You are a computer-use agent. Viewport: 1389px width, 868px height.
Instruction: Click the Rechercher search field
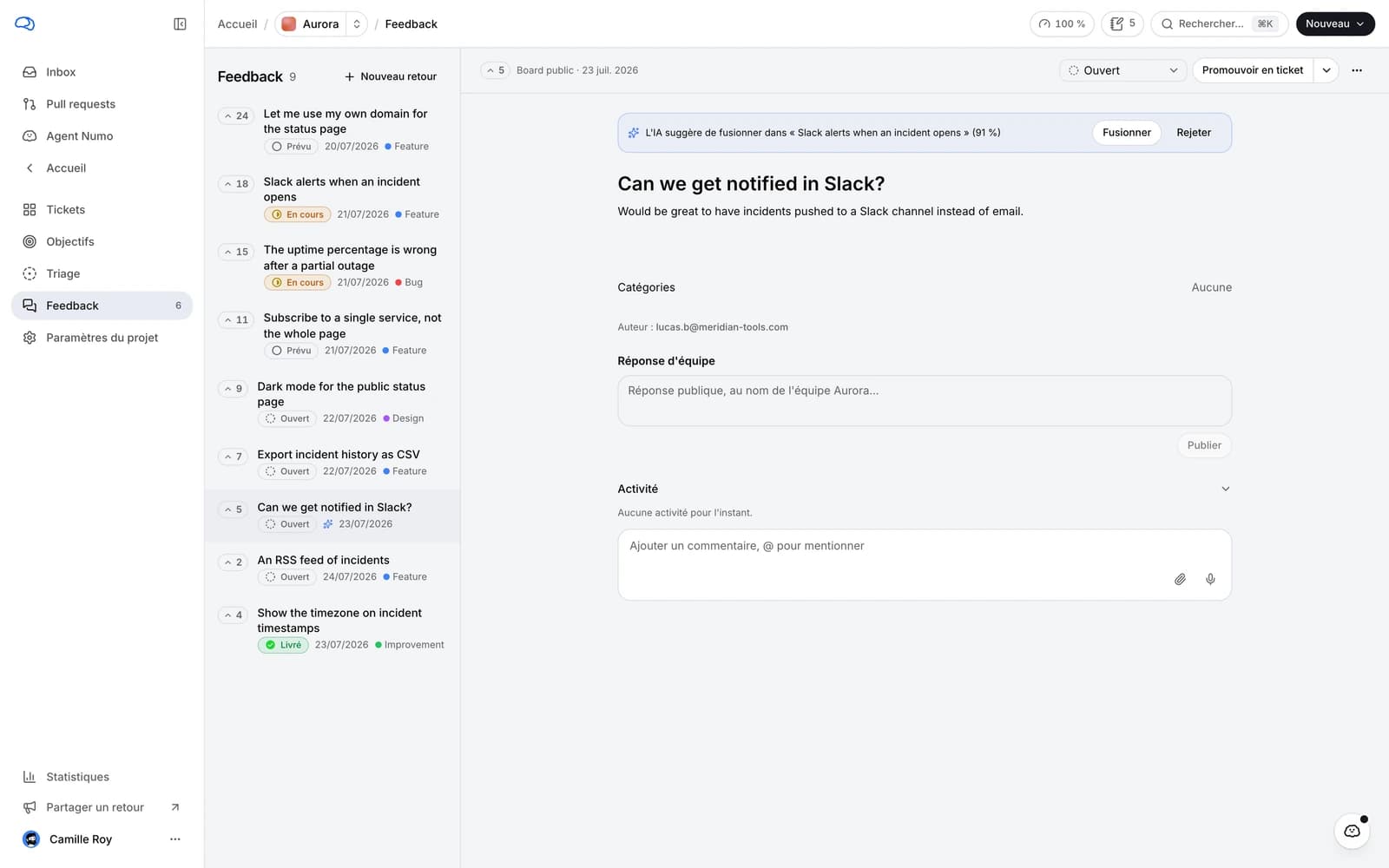pyautogui.click(x=1219, y=24)
